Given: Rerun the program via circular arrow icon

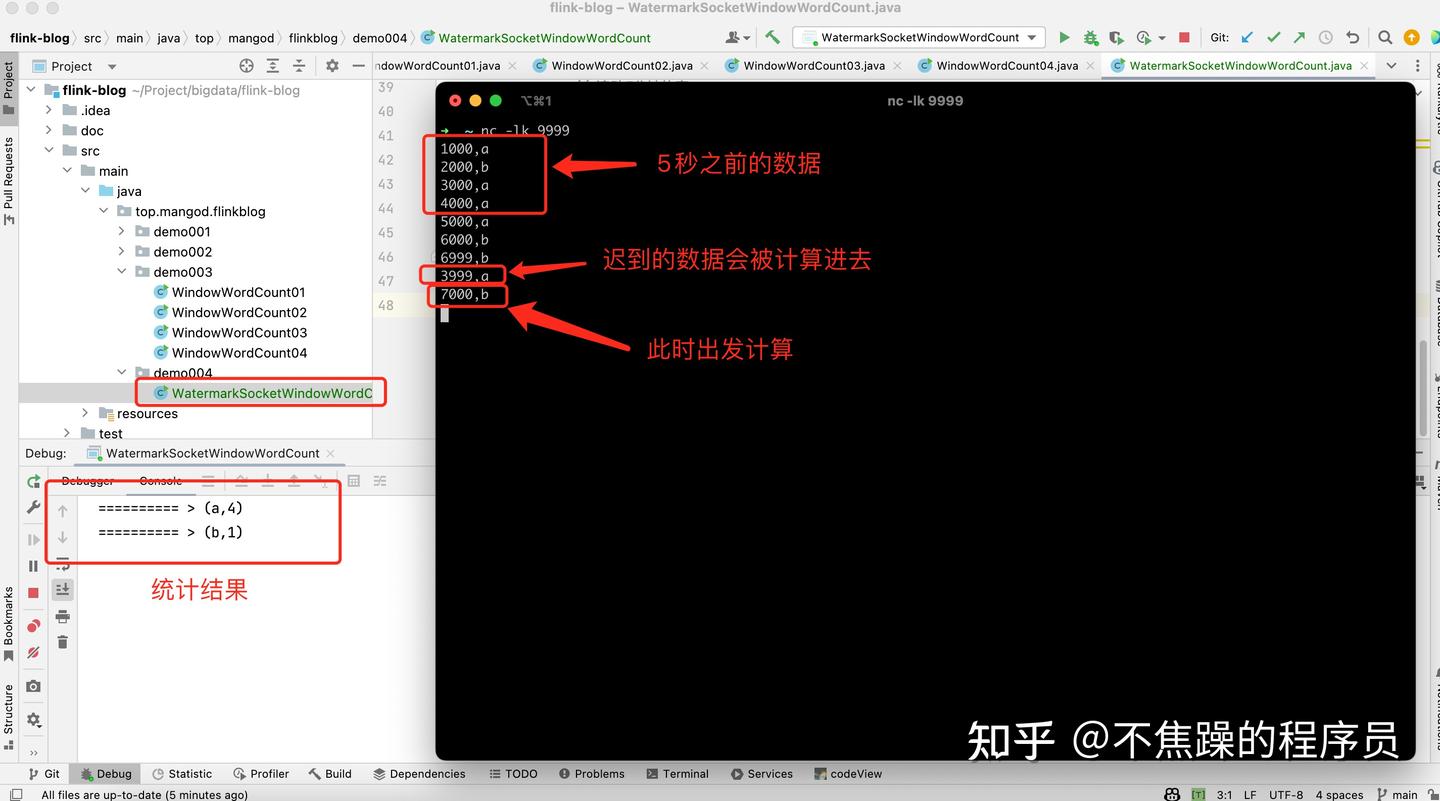Looking at the screenshot, I should coord(33,482).
